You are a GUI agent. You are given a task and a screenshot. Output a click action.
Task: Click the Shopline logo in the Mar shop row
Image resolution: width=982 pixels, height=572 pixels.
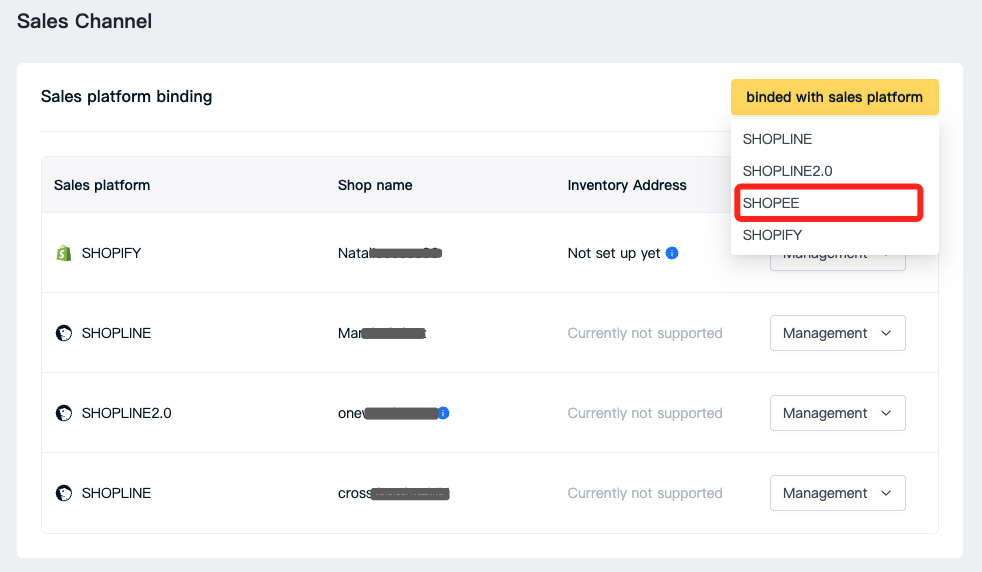(64, 333)
